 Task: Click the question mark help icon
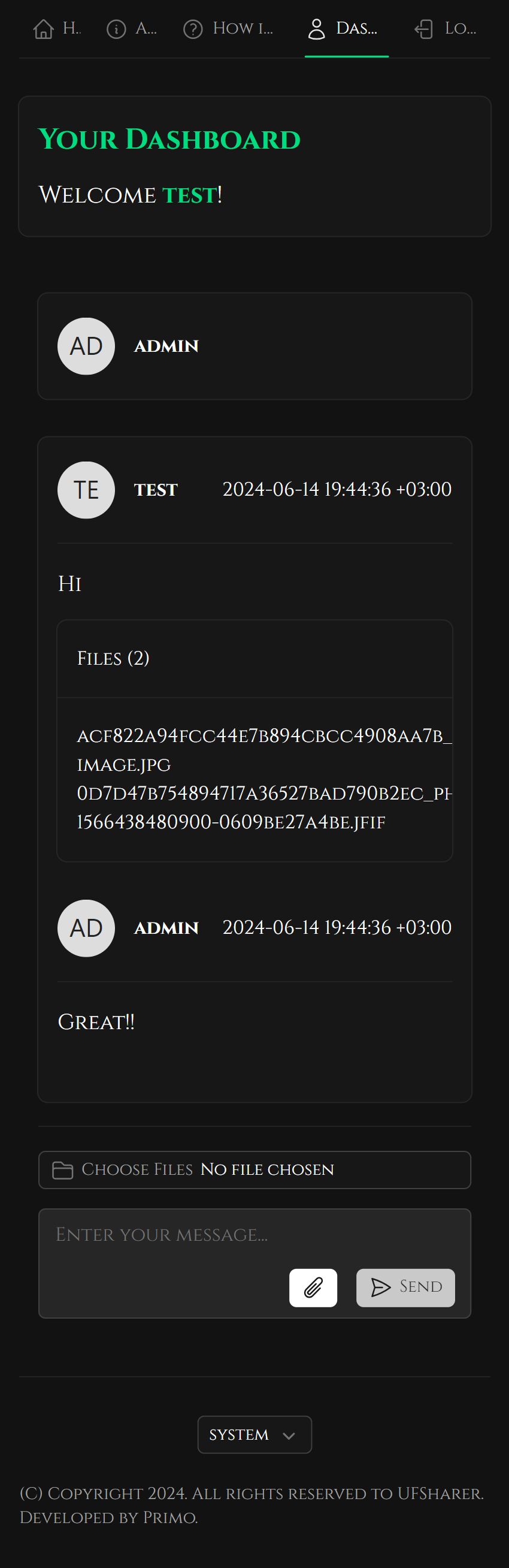click(x=193, y=29)
